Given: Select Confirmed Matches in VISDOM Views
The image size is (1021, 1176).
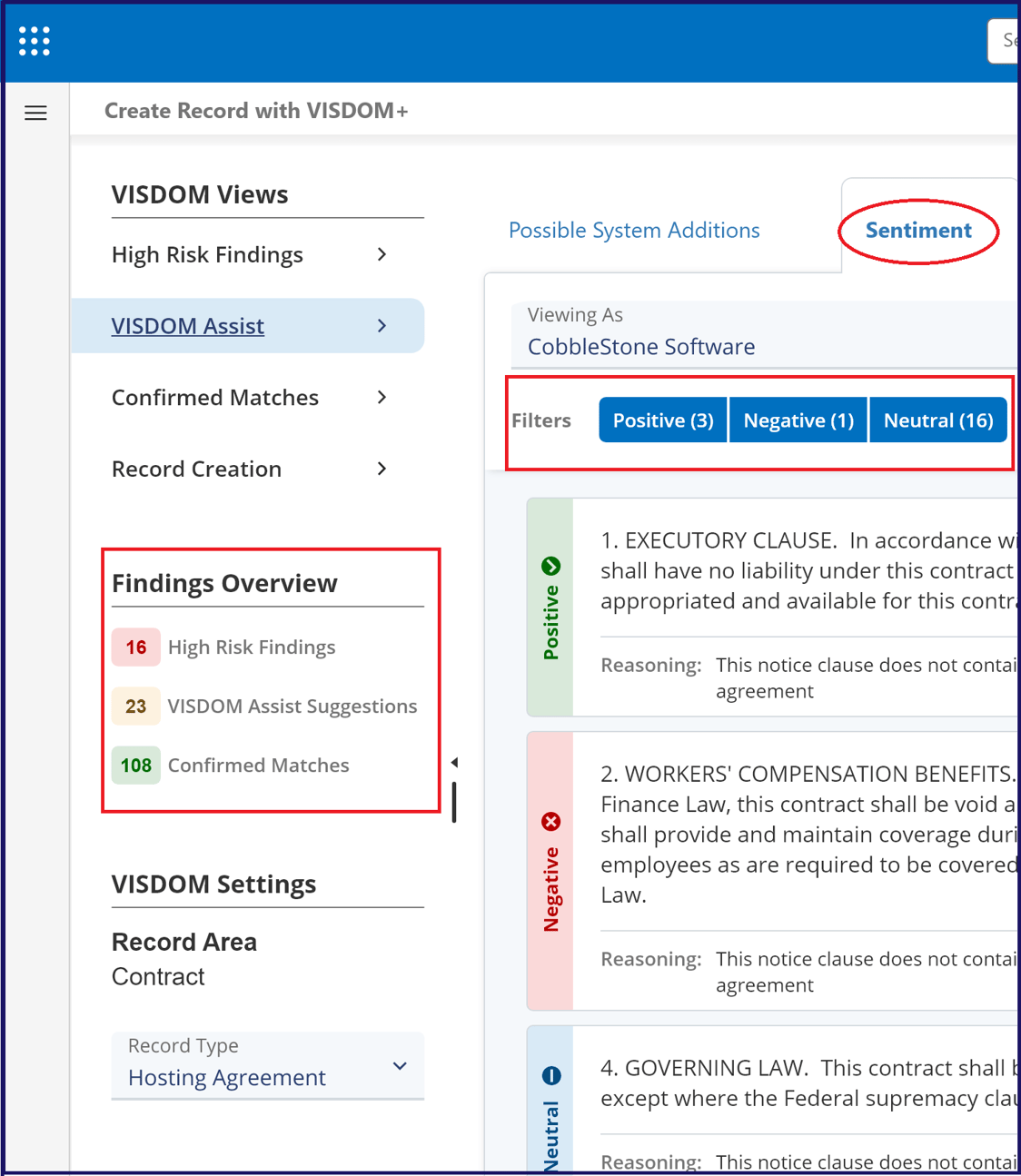Looking at the screenshot, I should coord(215,398).
